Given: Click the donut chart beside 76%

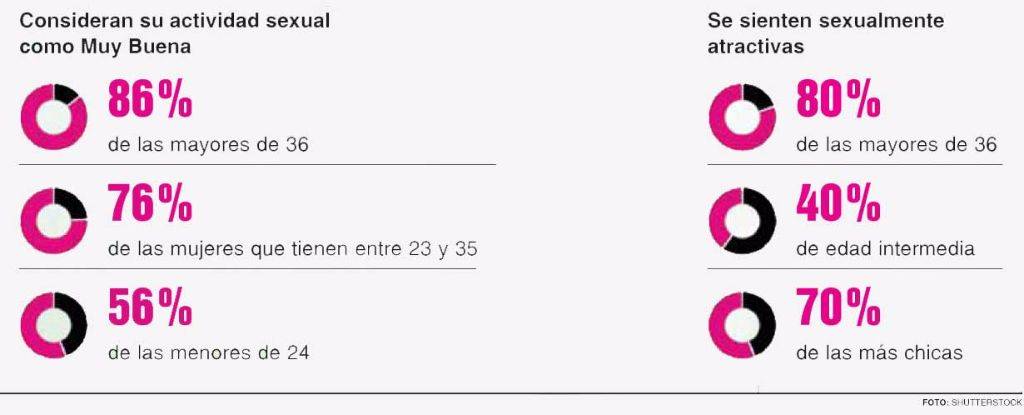Looking at the screenshot, I should (x=54, y=221).
